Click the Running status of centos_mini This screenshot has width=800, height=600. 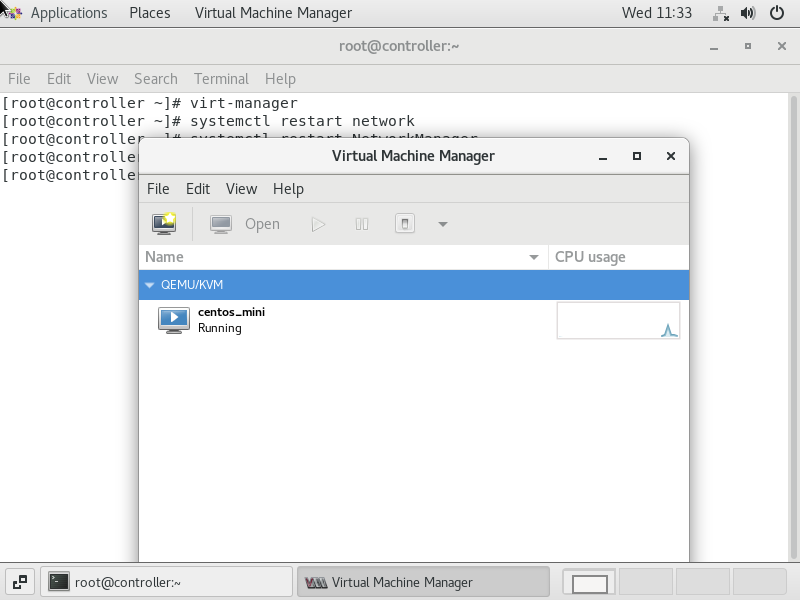(219, 328)
